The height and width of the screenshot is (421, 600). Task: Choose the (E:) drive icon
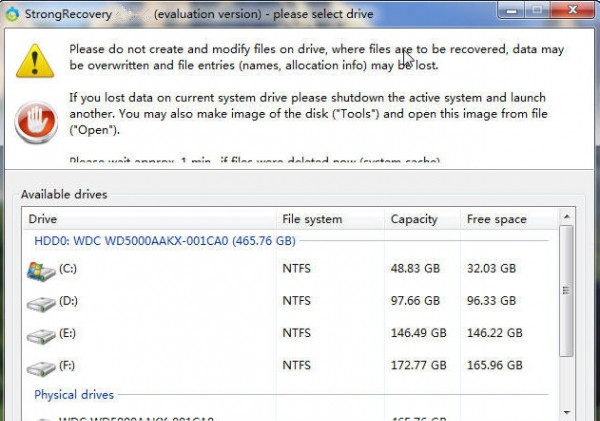[x=42, y=334]
